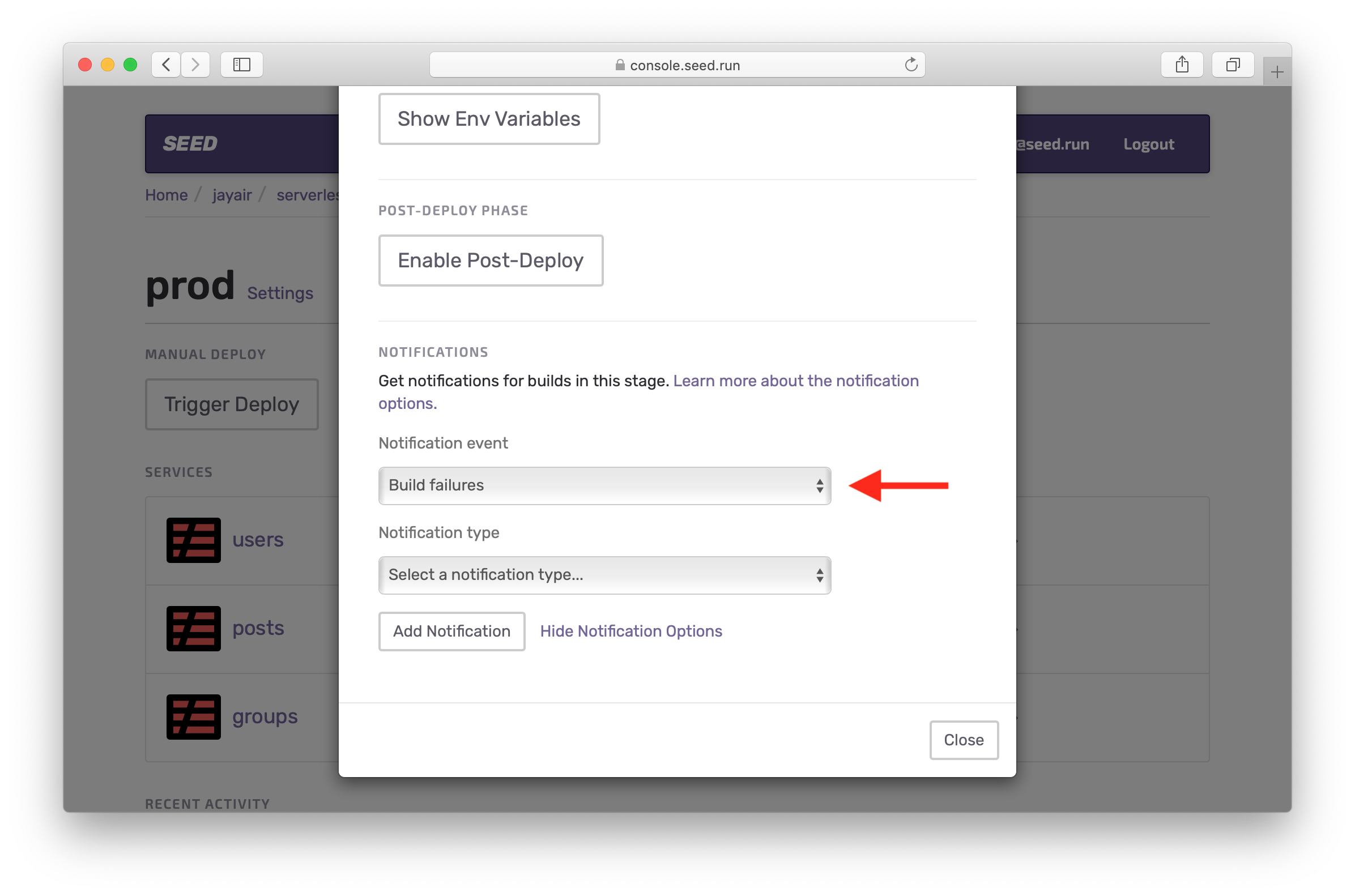Click Show Env Variables button
Image resolution: width=1355 pixels, height=896 pixels.
click(x=489, y=119)
